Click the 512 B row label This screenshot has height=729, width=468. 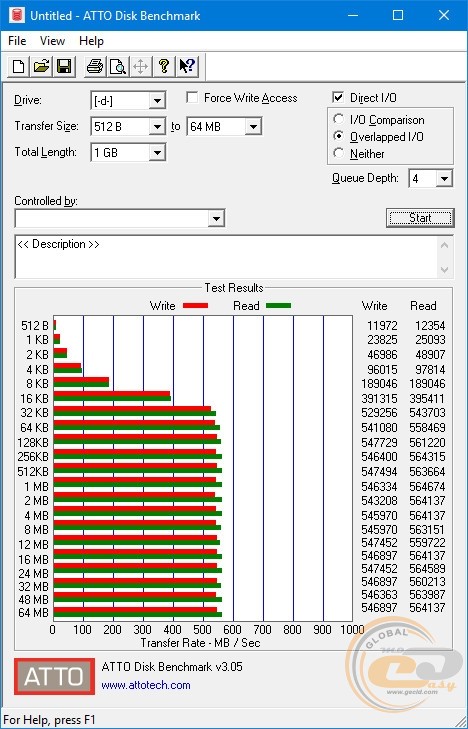pyautogui.click(x=35, y=325)
